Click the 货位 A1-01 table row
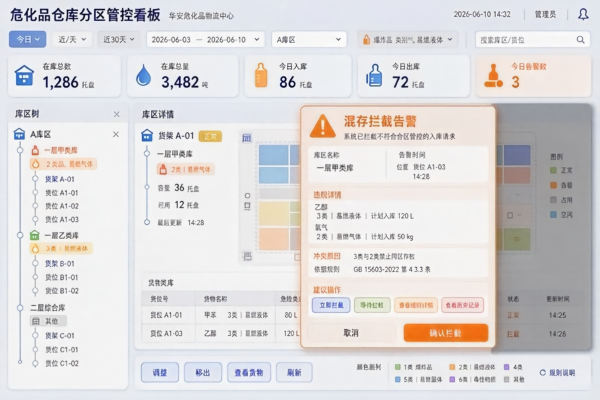The height and width of the screenshot is (400, 600). click(x=221, y=315)
